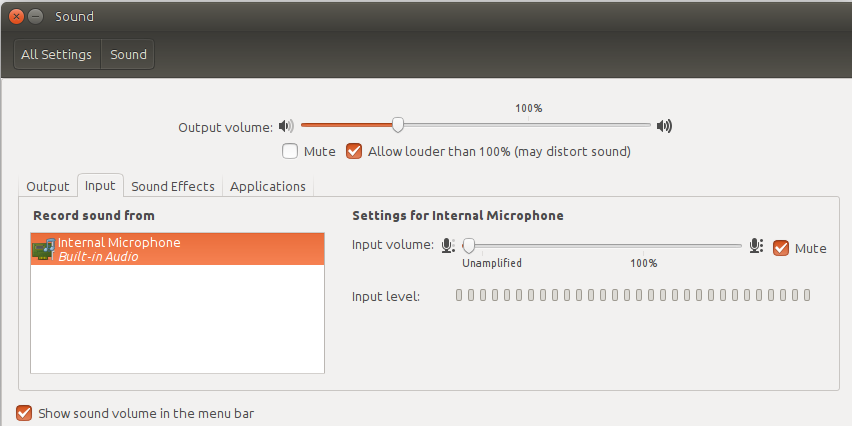Click the loud output volume speaker icon
Viewport: 852px width, 426px height.
[664, 126]
